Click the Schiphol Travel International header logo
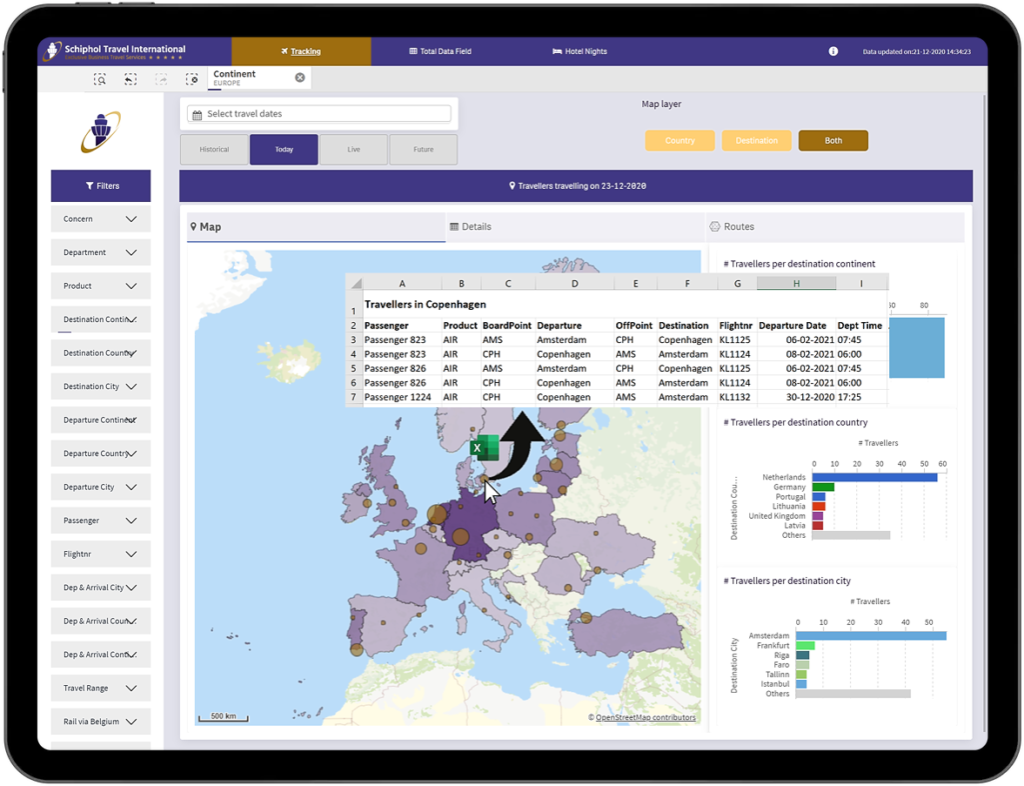The height and width of the screenshot is (786, 1024). point(115,52)
